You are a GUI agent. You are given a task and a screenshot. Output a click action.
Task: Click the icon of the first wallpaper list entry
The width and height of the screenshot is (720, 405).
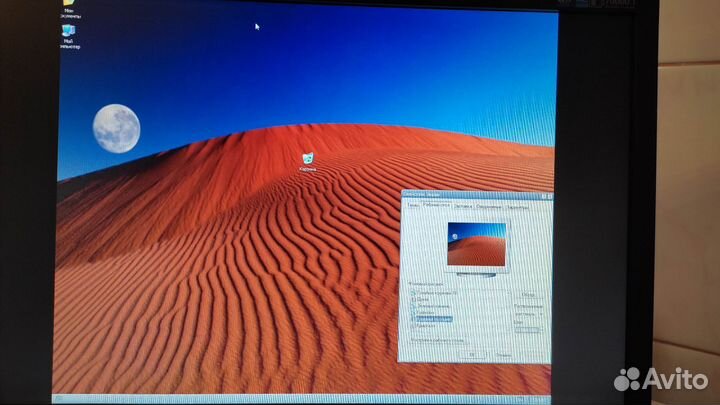[x=413, y=292]
